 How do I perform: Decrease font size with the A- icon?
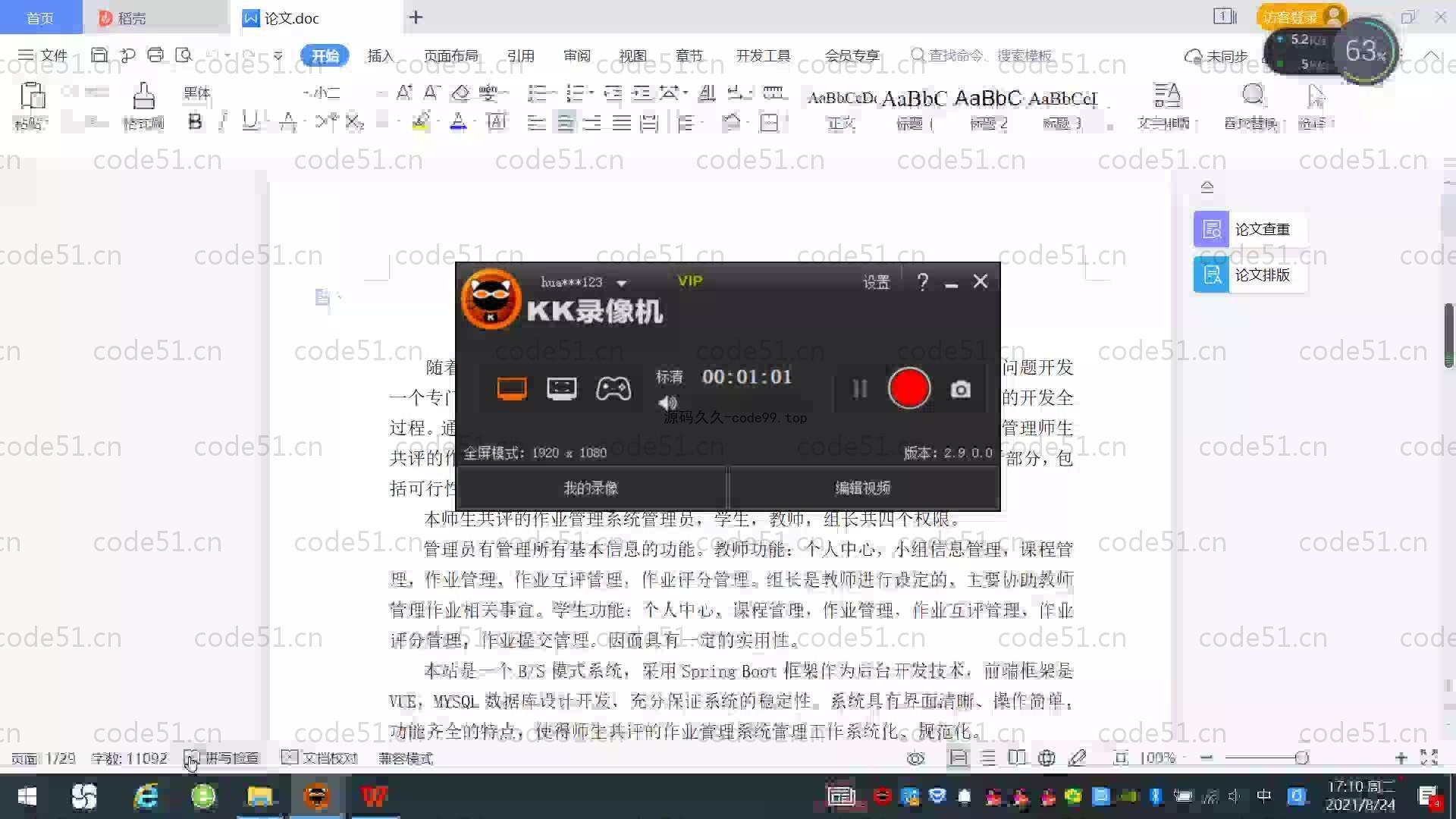point(432,93)
